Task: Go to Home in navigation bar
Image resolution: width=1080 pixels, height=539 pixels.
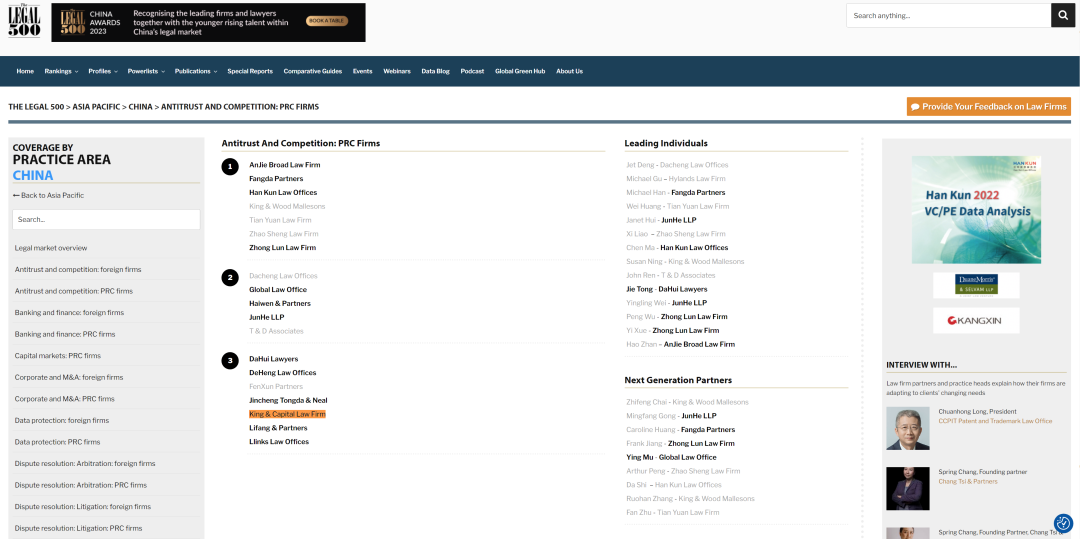Action: coord(25,71)
